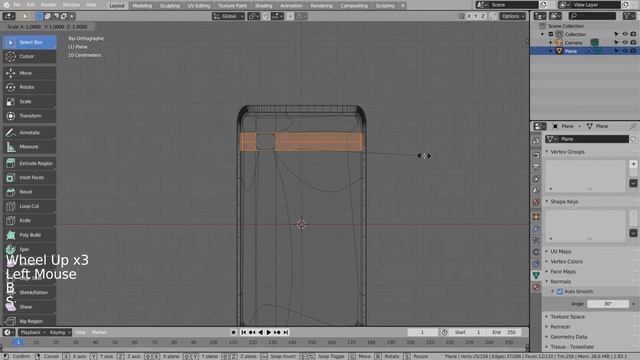Click new scene icon beside Scene field
The image size is (640, 360).
pyautogui.click(x=543, y=5)
